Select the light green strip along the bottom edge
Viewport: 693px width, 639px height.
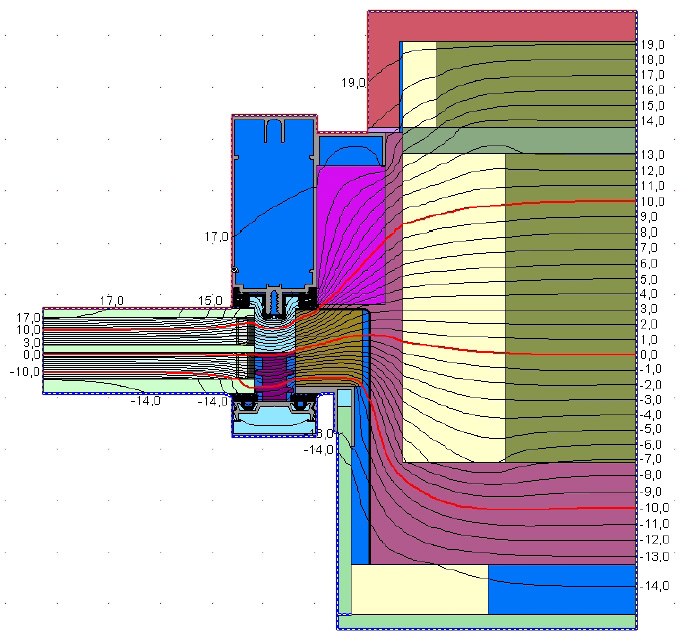tap(490, 621)
